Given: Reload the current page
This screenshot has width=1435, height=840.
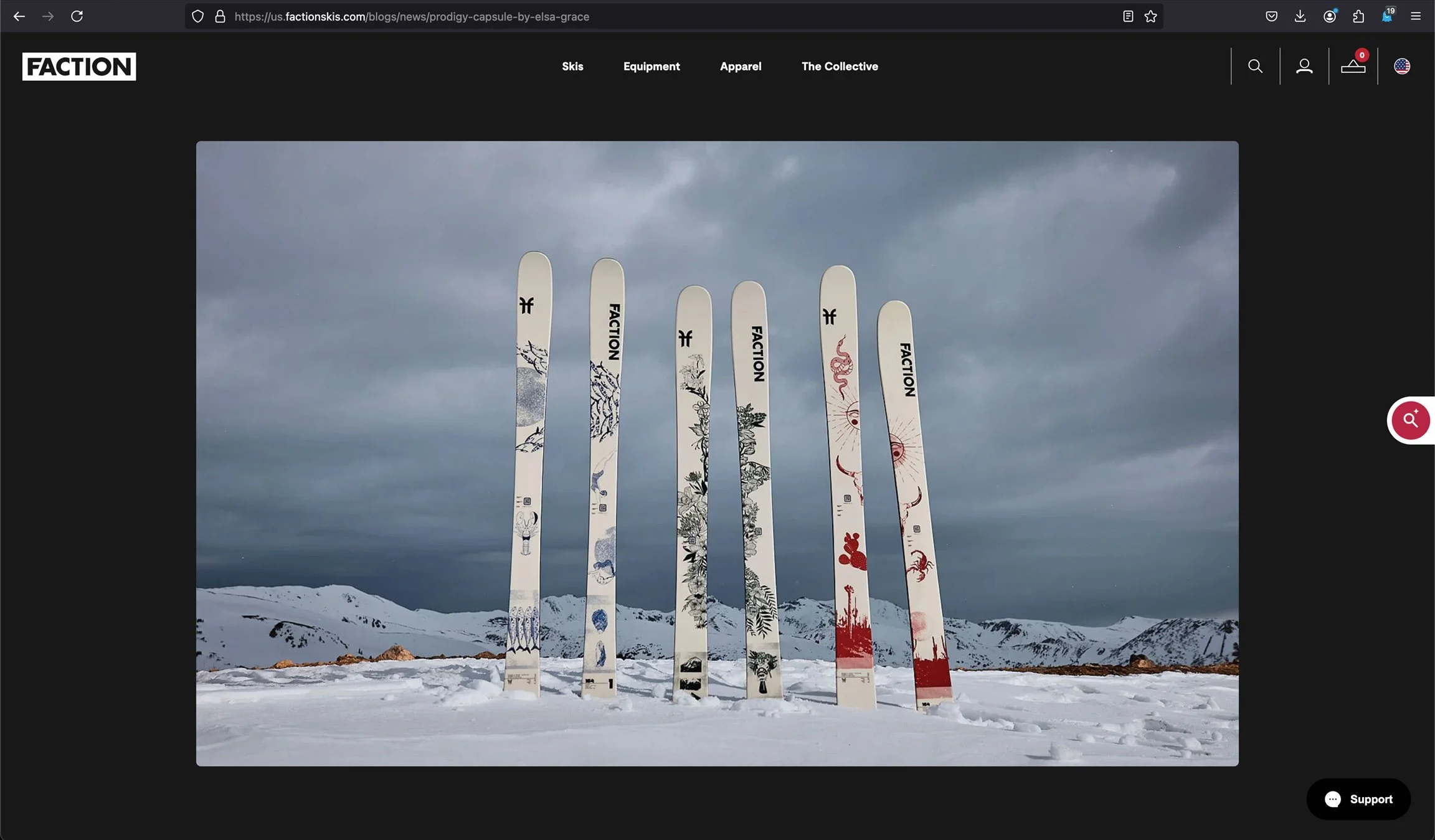Looking at the screenshot, I should tap(77, 16).
